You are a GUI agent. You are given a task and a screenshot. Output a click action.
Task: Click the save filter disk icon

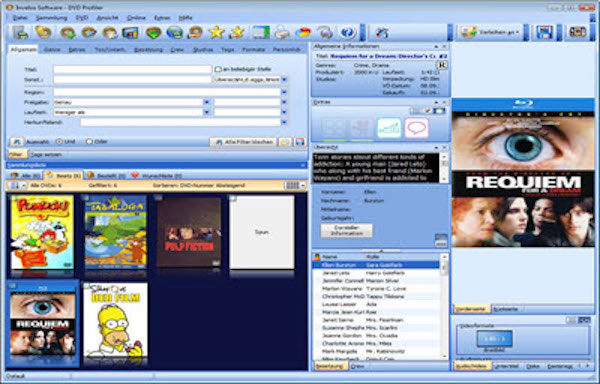point(300,142)
